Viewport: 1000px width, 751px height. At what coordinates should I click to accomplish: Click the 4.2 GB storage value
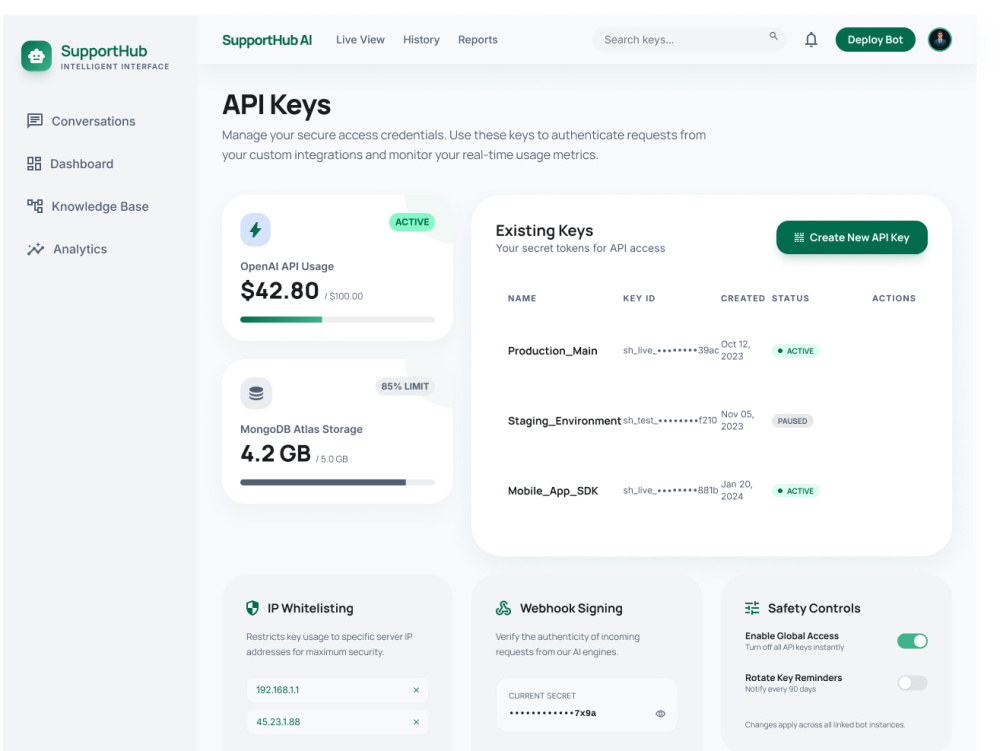click(276, 454)
